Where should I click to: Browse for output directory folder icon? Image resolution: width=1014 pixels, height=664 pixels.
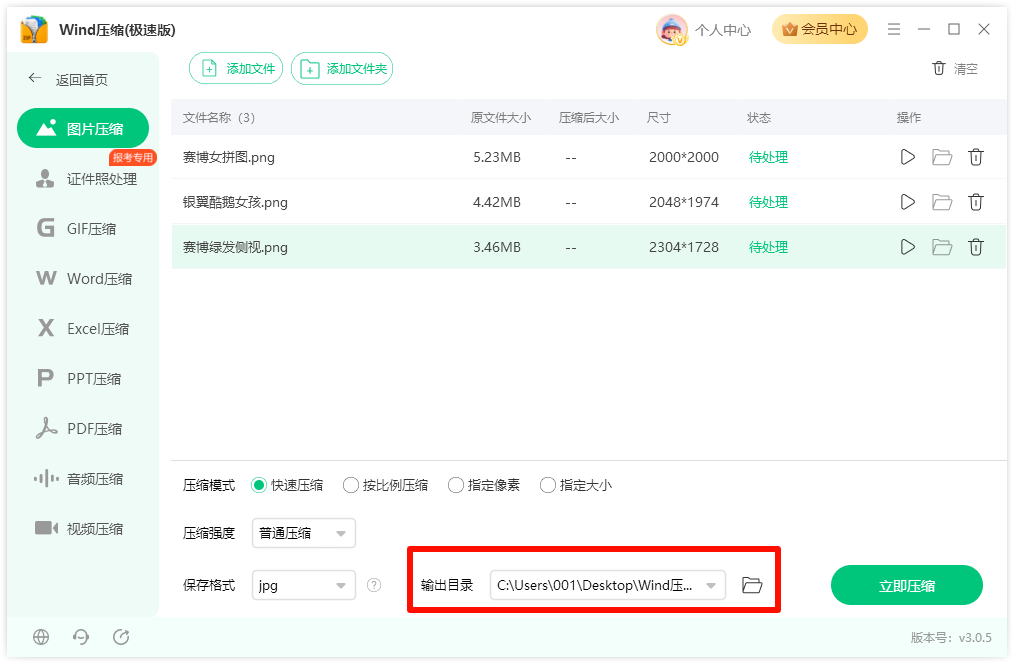(x=751, y=585)
